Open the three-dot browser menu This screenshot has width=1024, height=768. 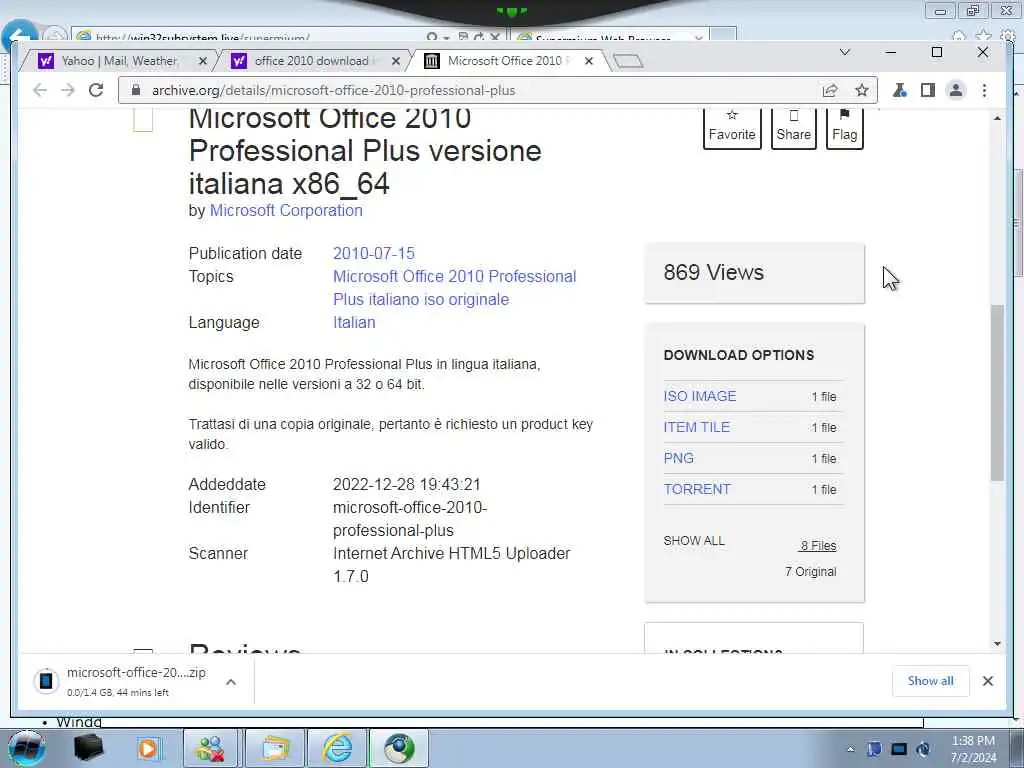point(984,90)
